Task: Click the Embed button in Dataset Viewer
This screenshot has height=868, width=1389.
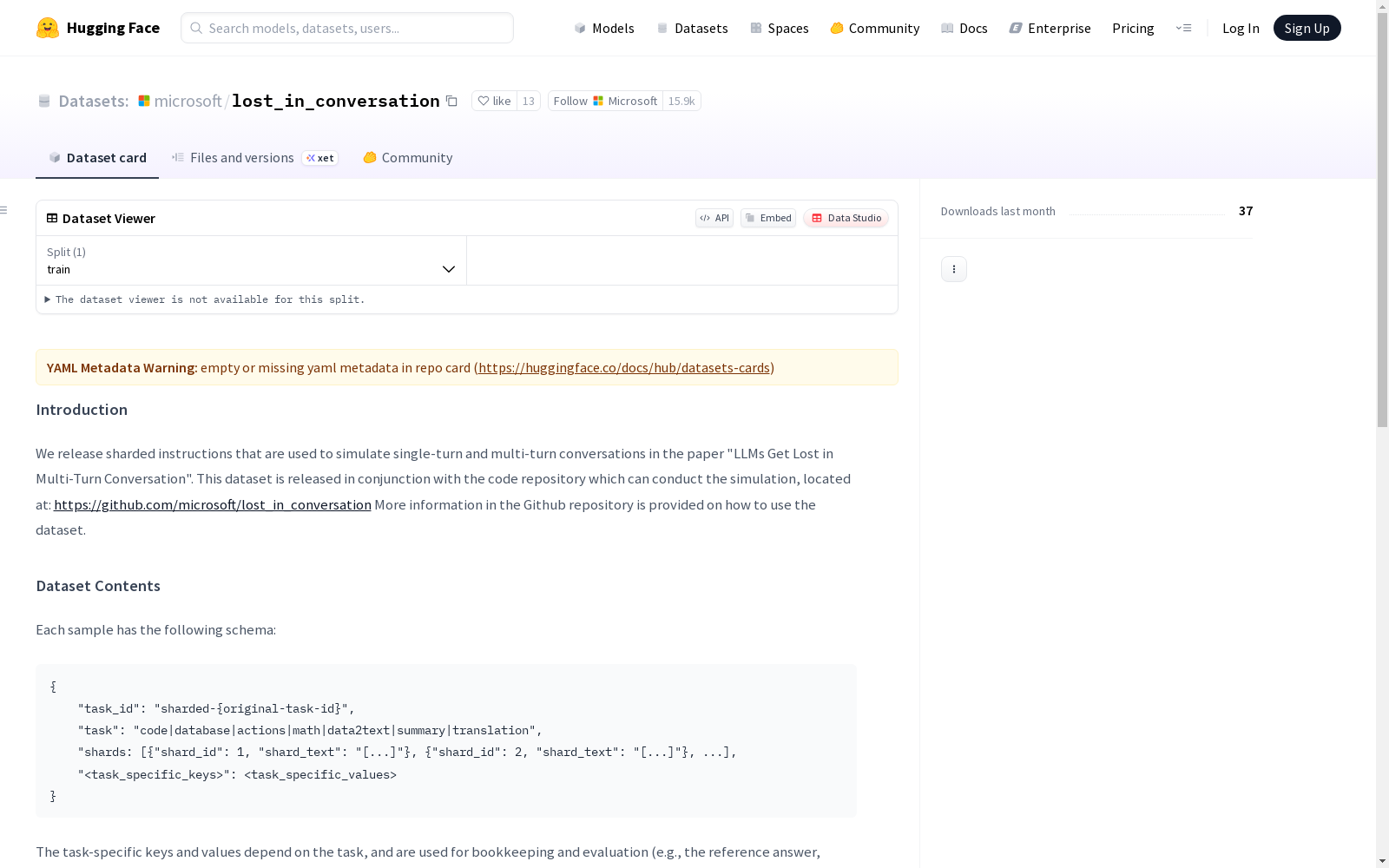Action: point(768,218)
